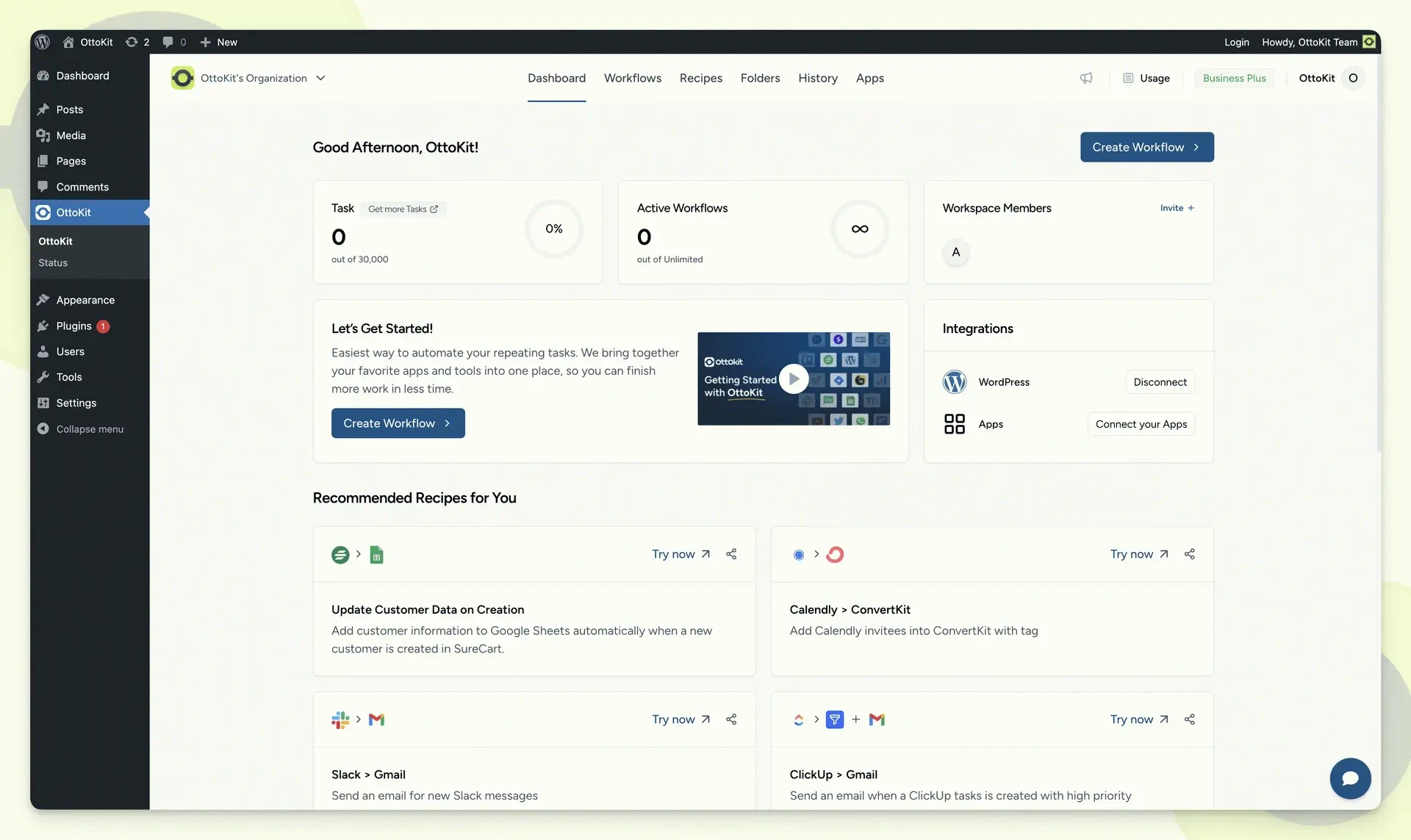The height and width of the screenshot is (840, 1411).
Task: Click the OttoKit organization logo
Action: [x=182, y=78]
